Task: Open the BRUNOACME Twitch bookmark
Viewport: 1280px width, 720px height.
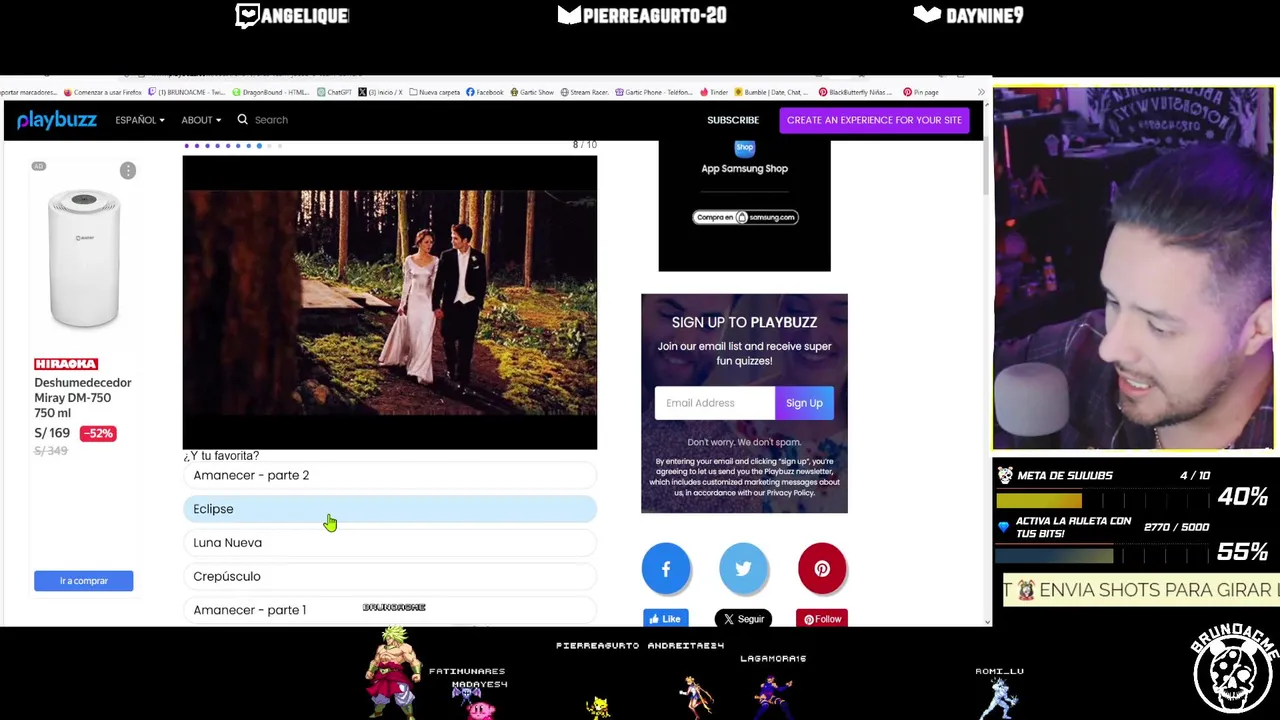Action: click(x=187, y=92)
